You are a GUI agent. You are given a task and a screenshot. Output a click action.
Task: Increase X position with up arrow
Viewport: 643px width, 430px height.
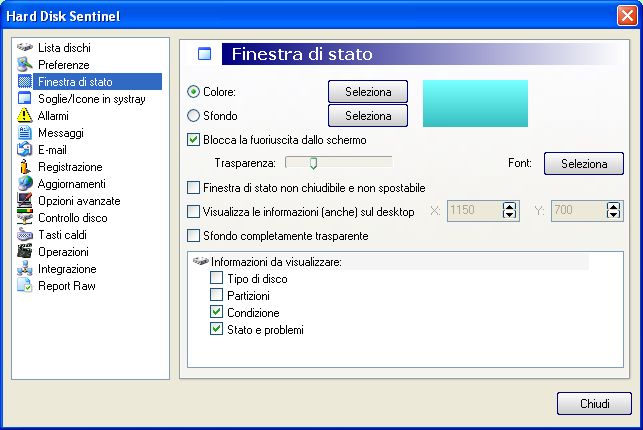tap(509, 207)
